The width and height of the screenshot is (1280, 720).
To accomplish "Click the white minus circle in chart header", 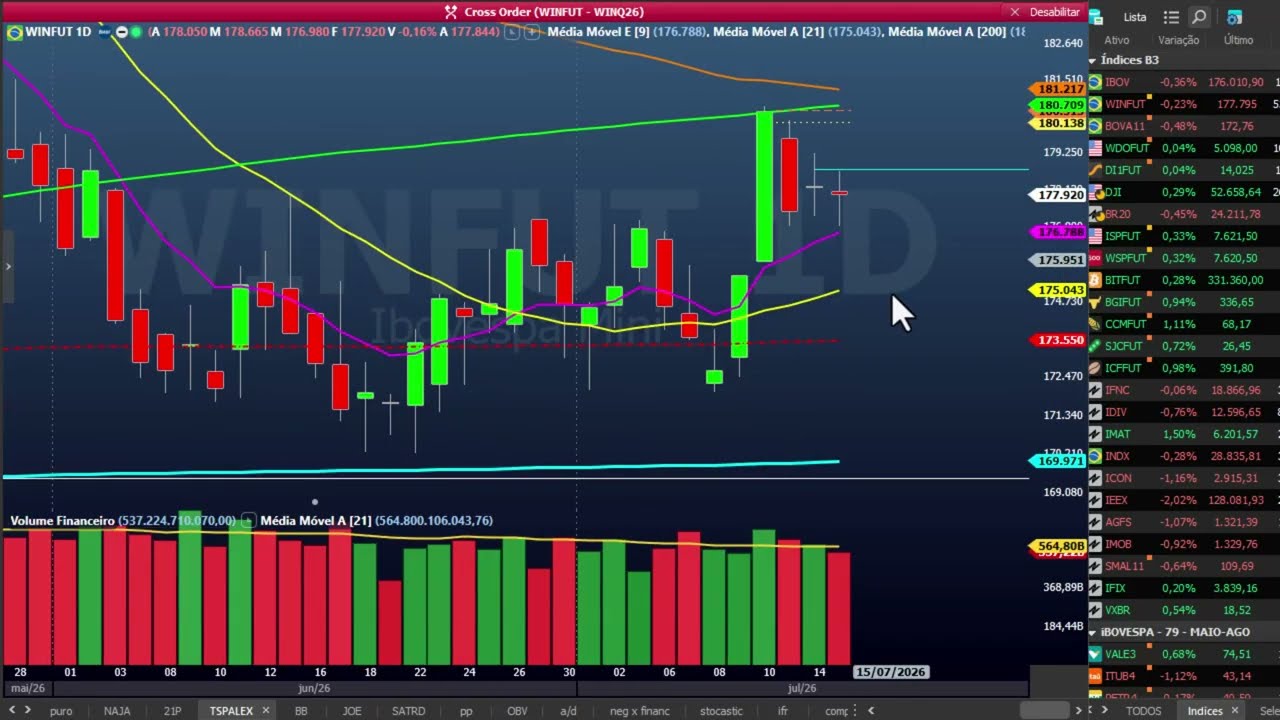I will click(x=122, y=32).
